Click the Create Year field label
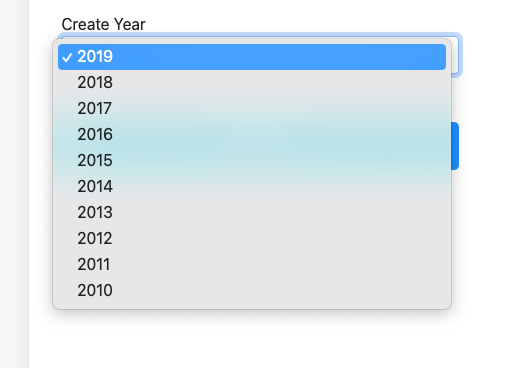The width and height of the screenshot is (532, 368). click(x=103, y=24)
